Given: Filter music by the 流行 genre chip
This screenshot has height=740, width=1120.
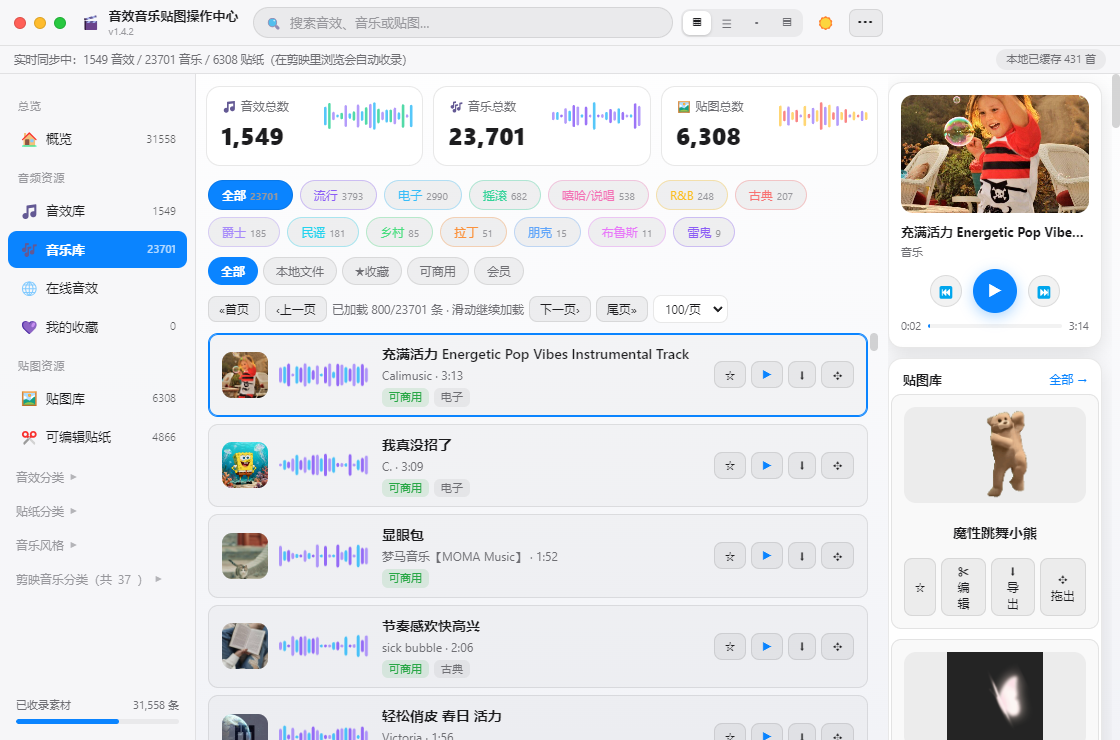Looking at the screenshot, I should [338, 196].
